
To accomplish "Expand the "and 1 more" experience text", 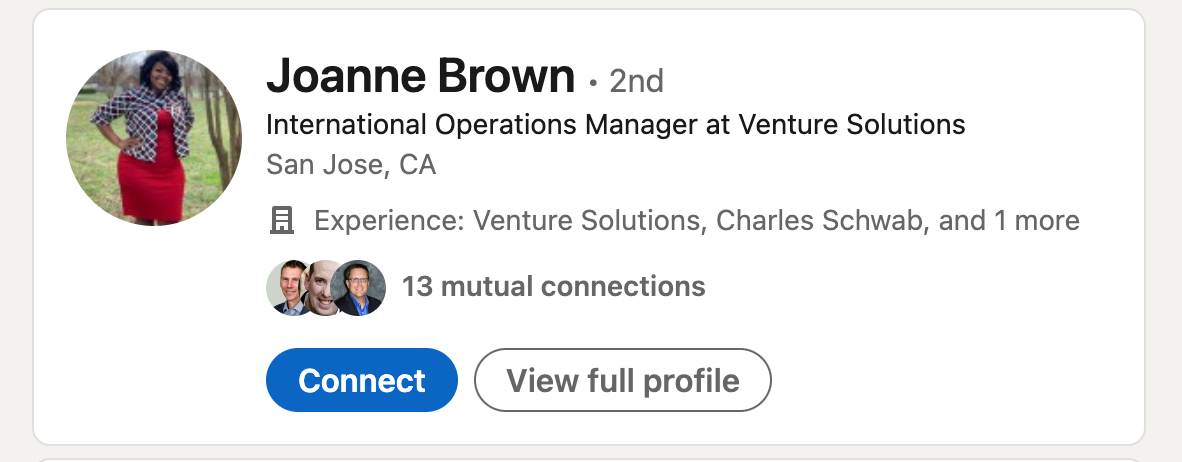I will [x=1008, y=220].
